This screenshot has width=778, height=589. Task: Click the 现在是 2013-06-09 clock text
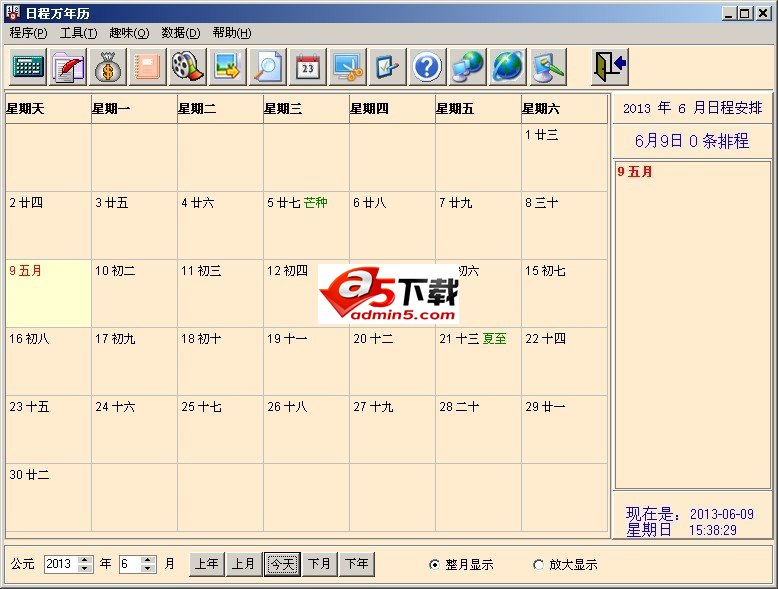690,522
